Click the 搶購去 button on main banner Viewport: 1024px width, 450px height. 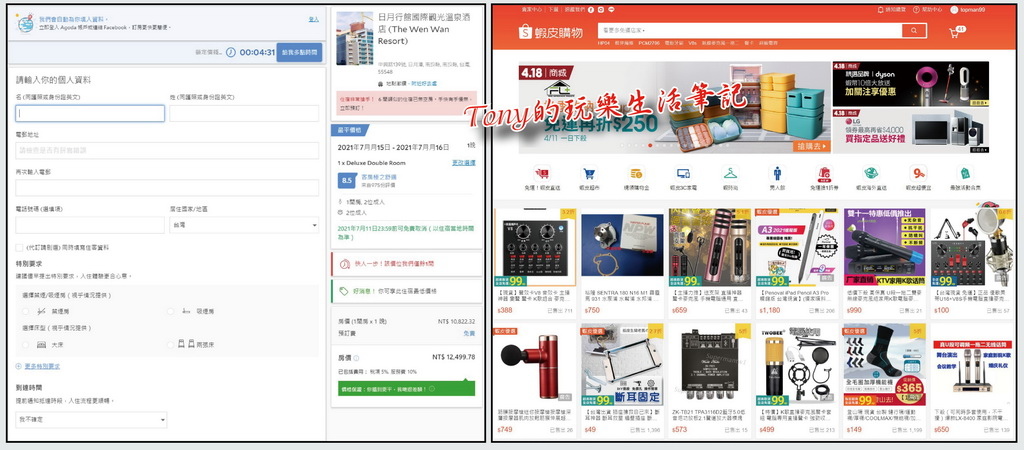[x=812, y=146]
